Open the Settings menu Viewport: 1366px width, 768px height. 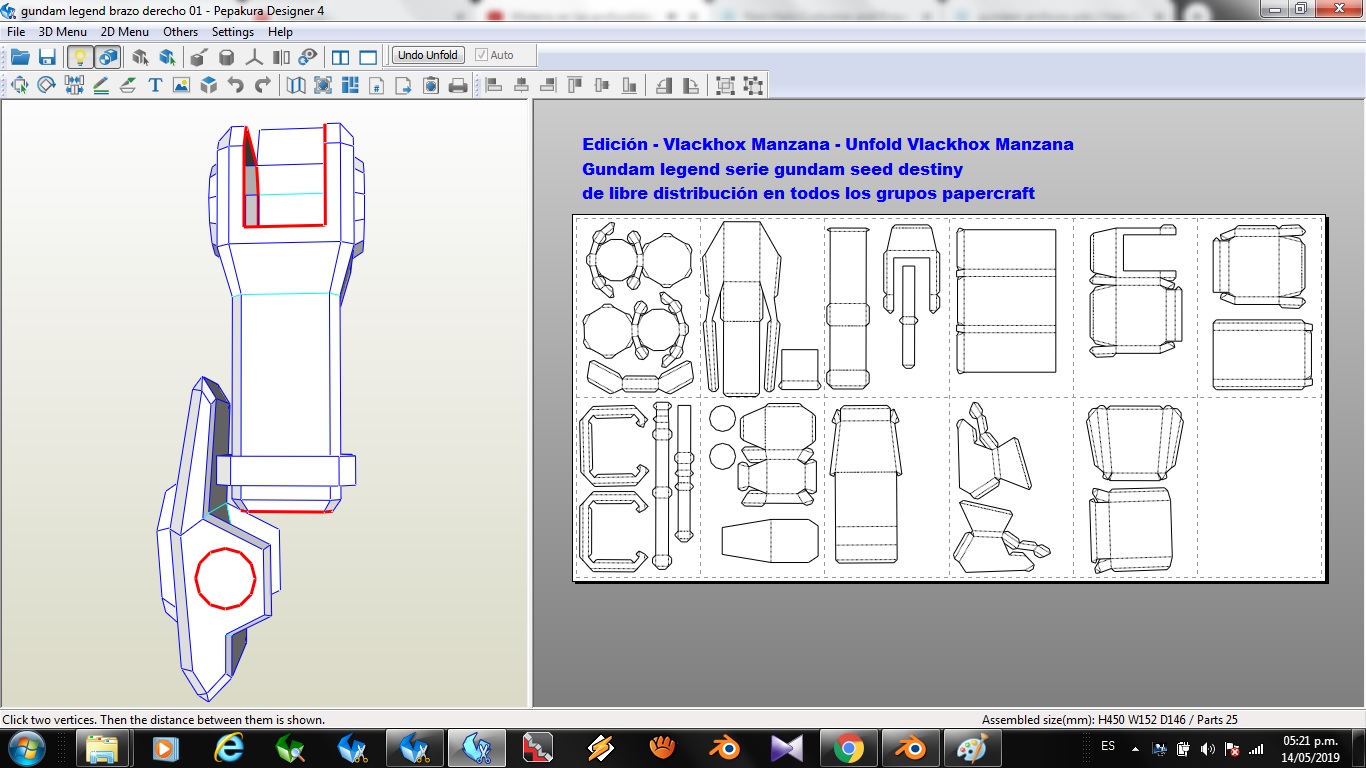pos(233,32)
